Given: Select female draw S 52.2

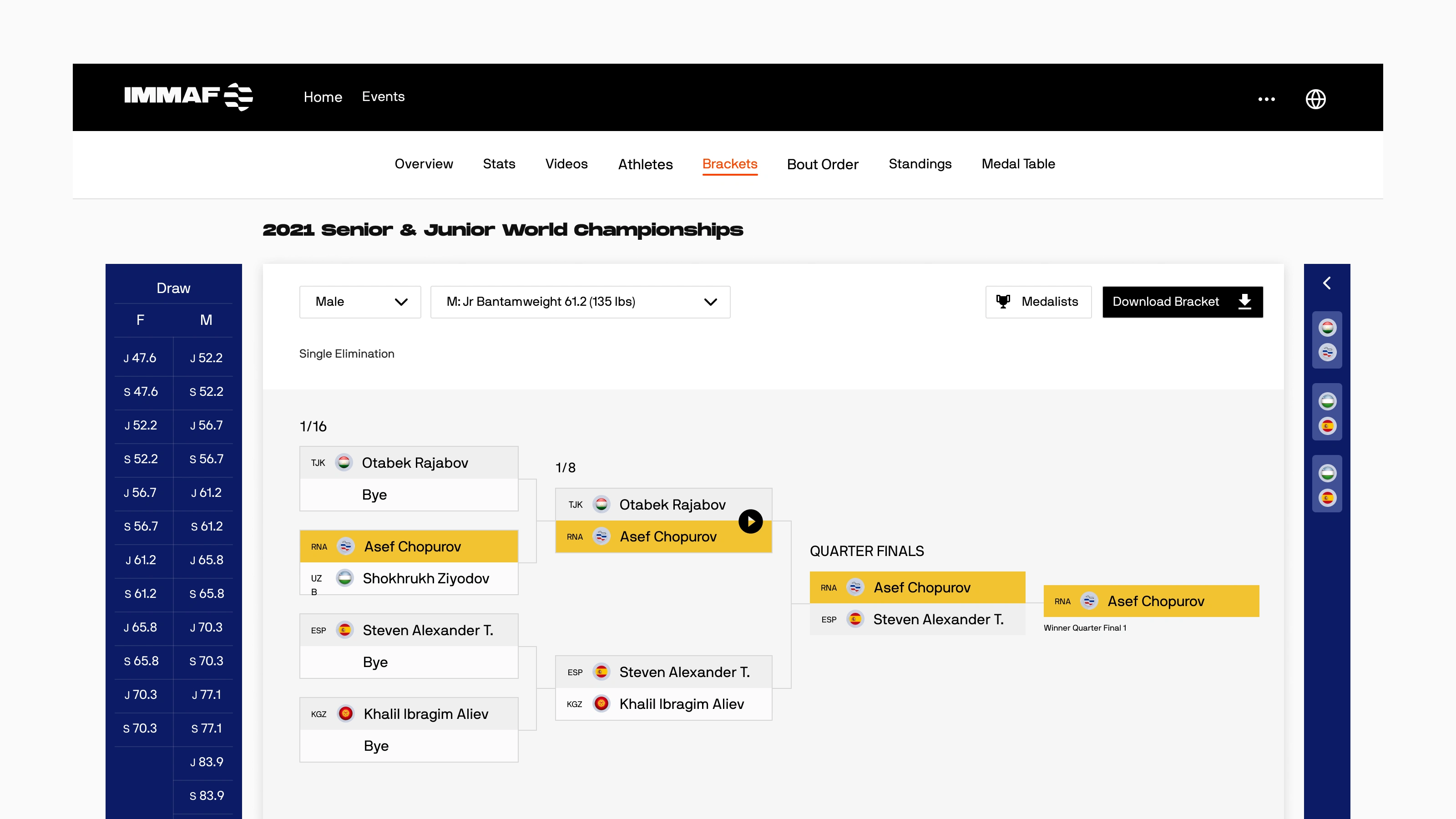Looking at the screenshot, I should [x=141, y=459].
